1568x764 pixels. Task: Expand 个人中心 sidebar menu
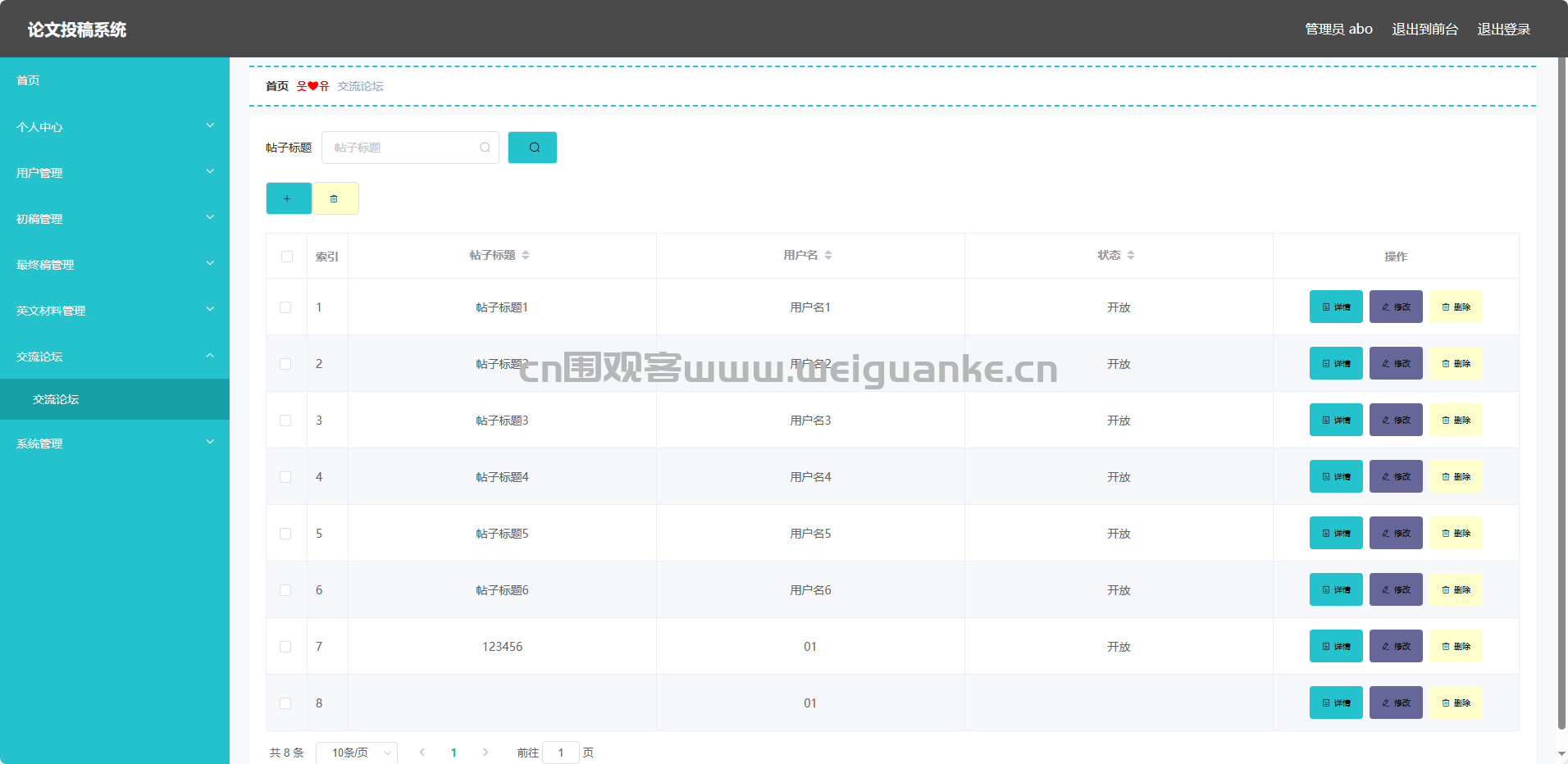click(x=115, y=126)
